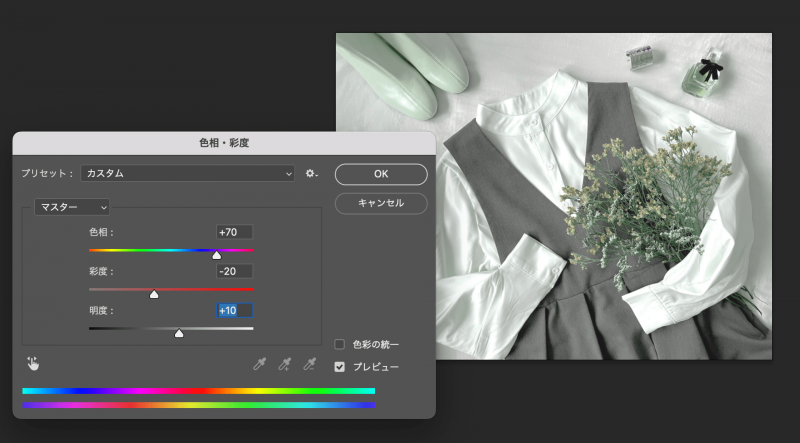Expand the マスター channel dropdown
Screen dimensions: 800x443
(x=72, y=207)
